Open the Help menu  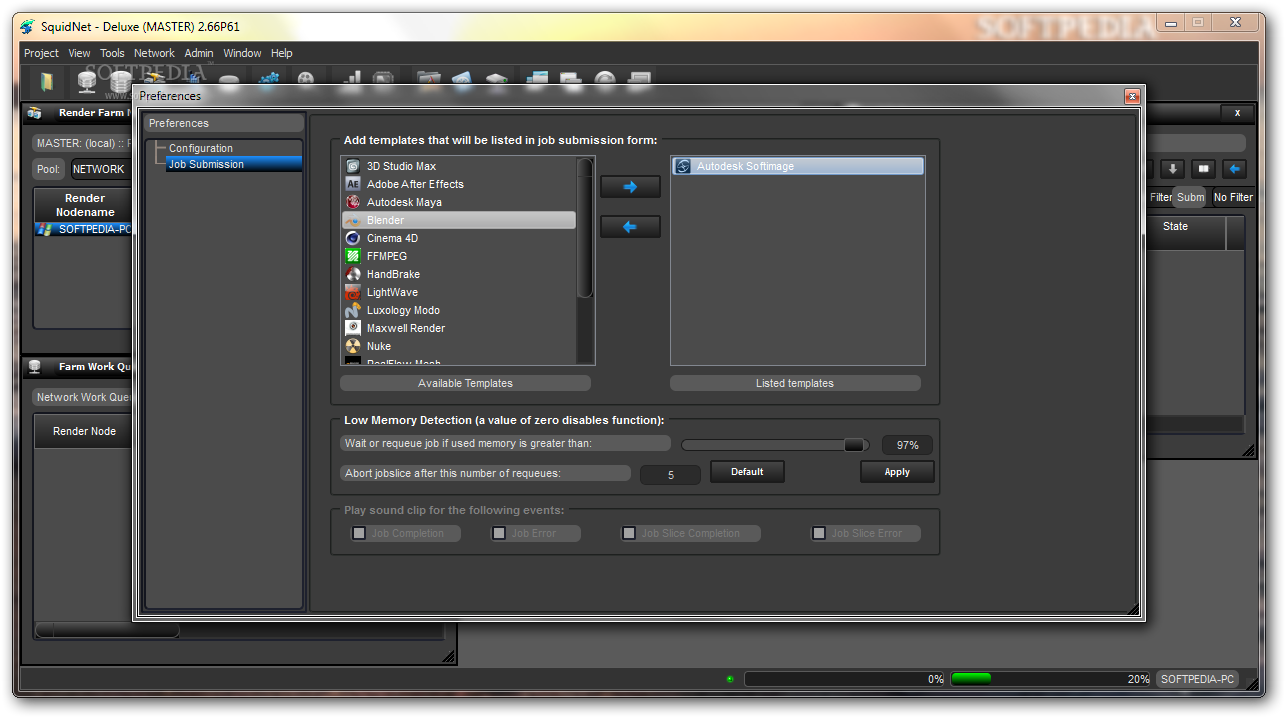click(282, 53)
